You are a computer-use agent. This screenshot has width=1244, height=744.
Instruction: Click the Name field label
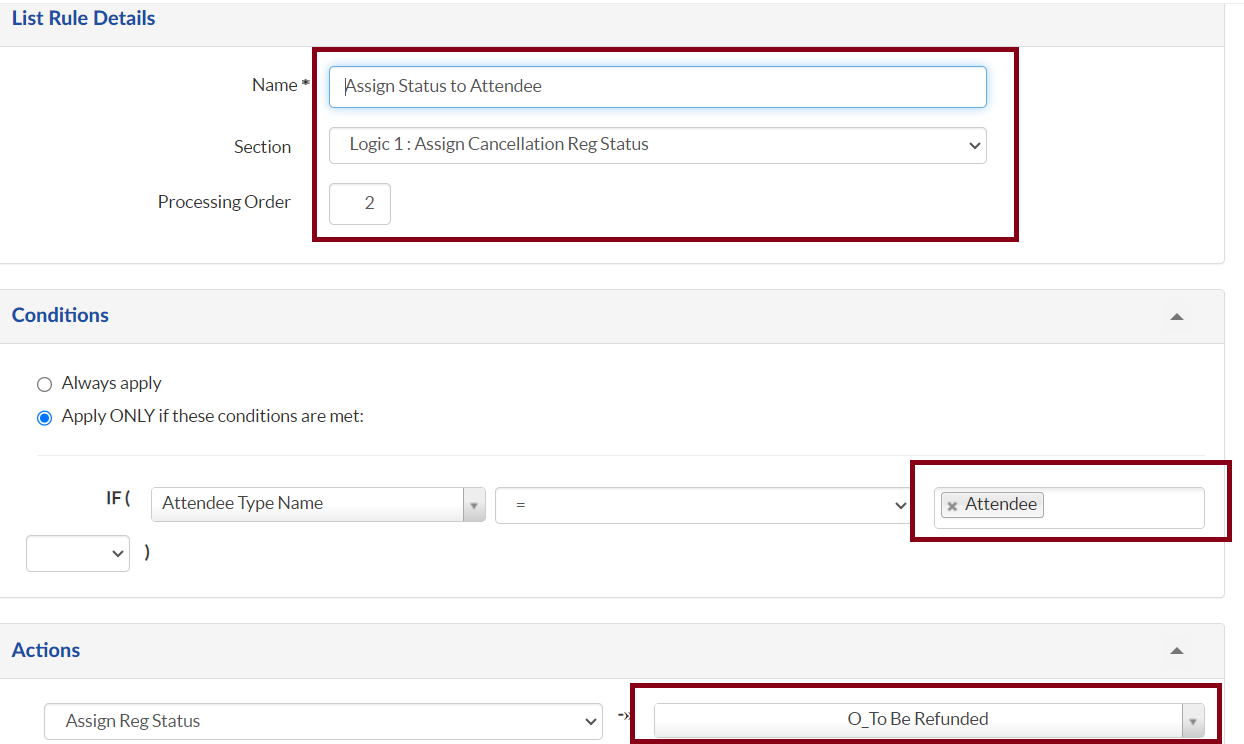[274, 86]
